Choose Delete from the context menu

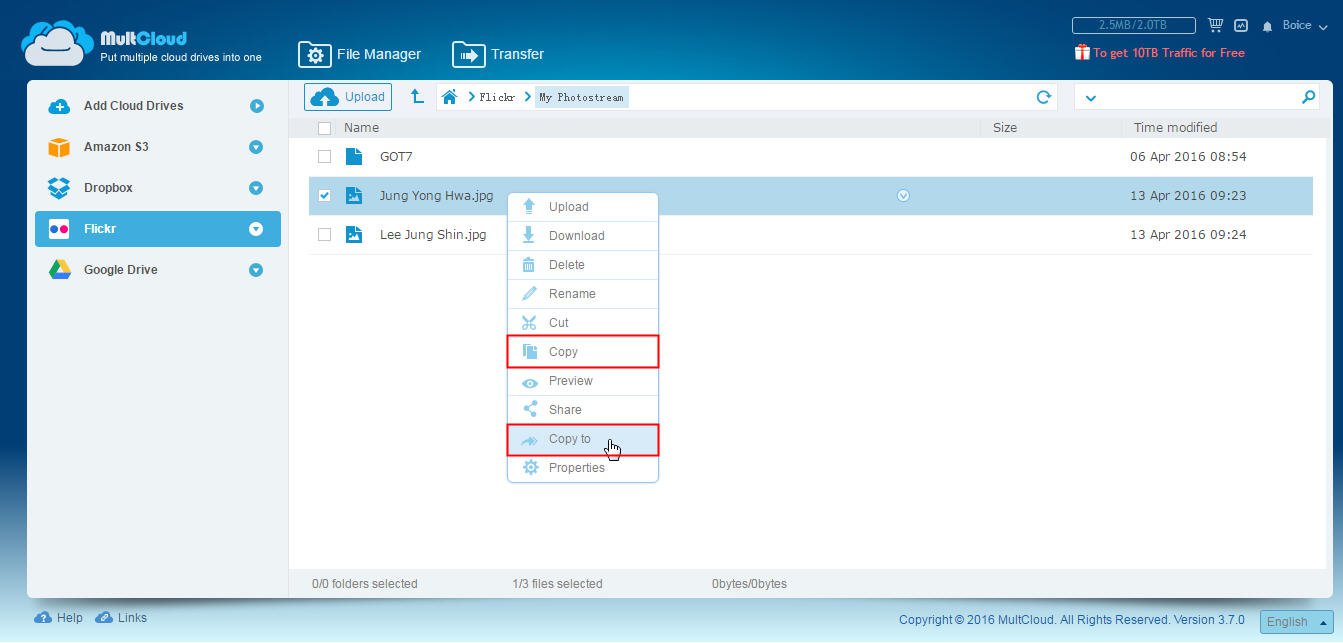click(x=583, y=265)
